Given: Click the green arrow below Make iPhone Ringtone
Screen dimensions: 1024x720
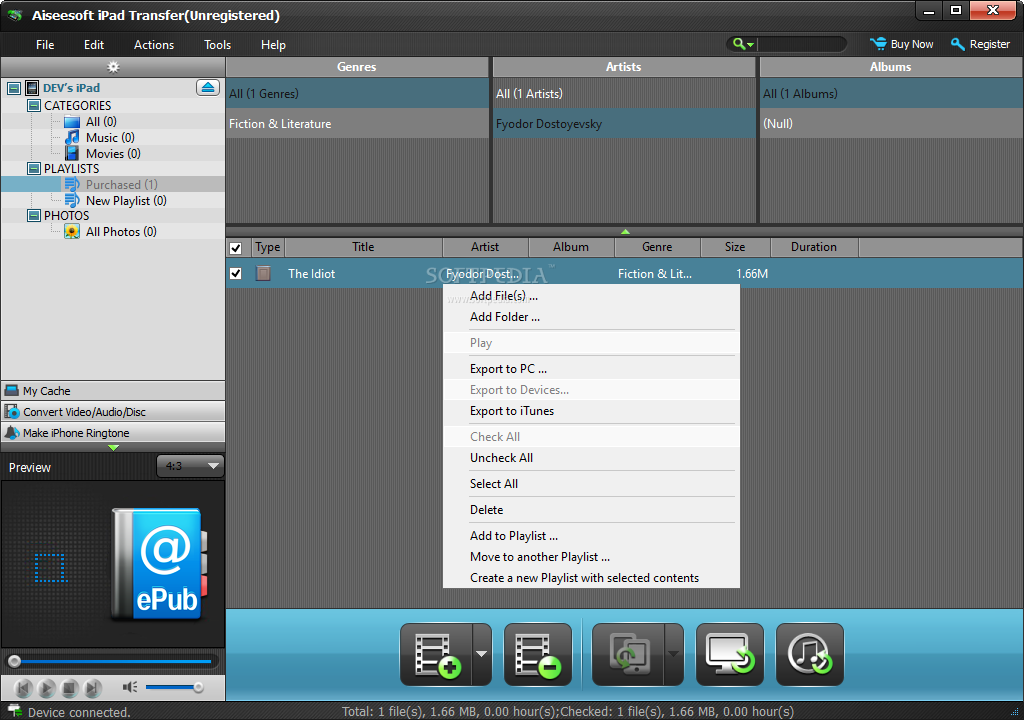Looking at the screenshot, I should (113, 448).
